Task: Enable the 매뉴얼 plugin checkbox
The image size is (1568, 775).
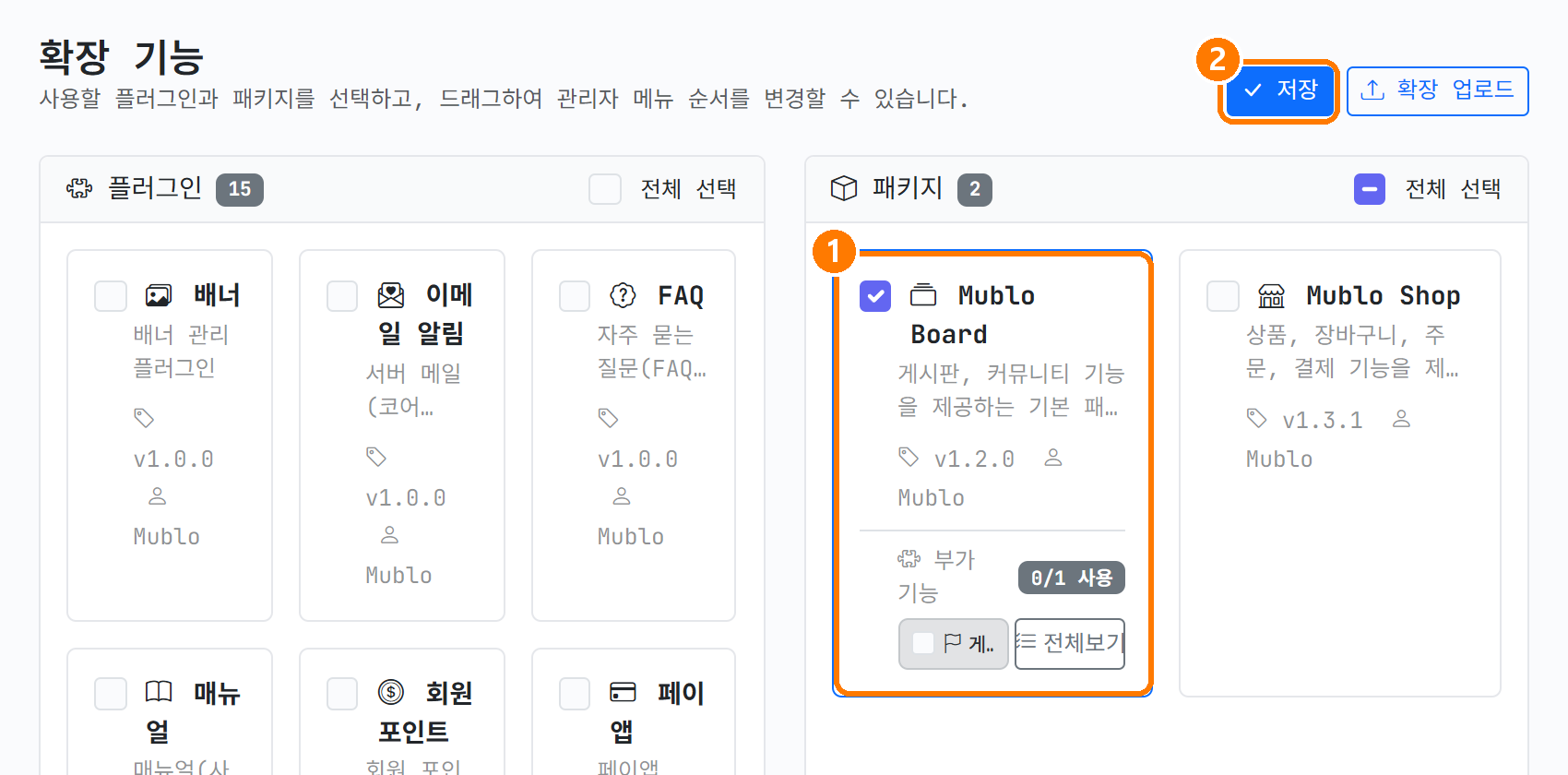Action: (111, 694)
